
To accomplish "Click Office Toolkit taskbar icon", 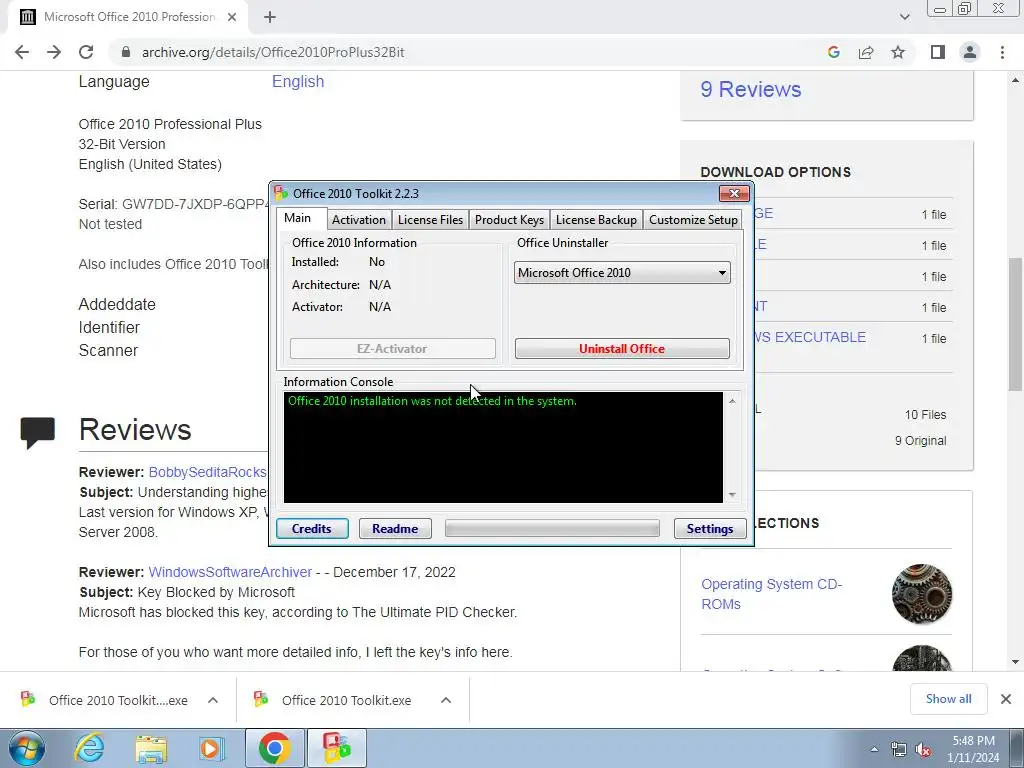I will coord(336,748).
